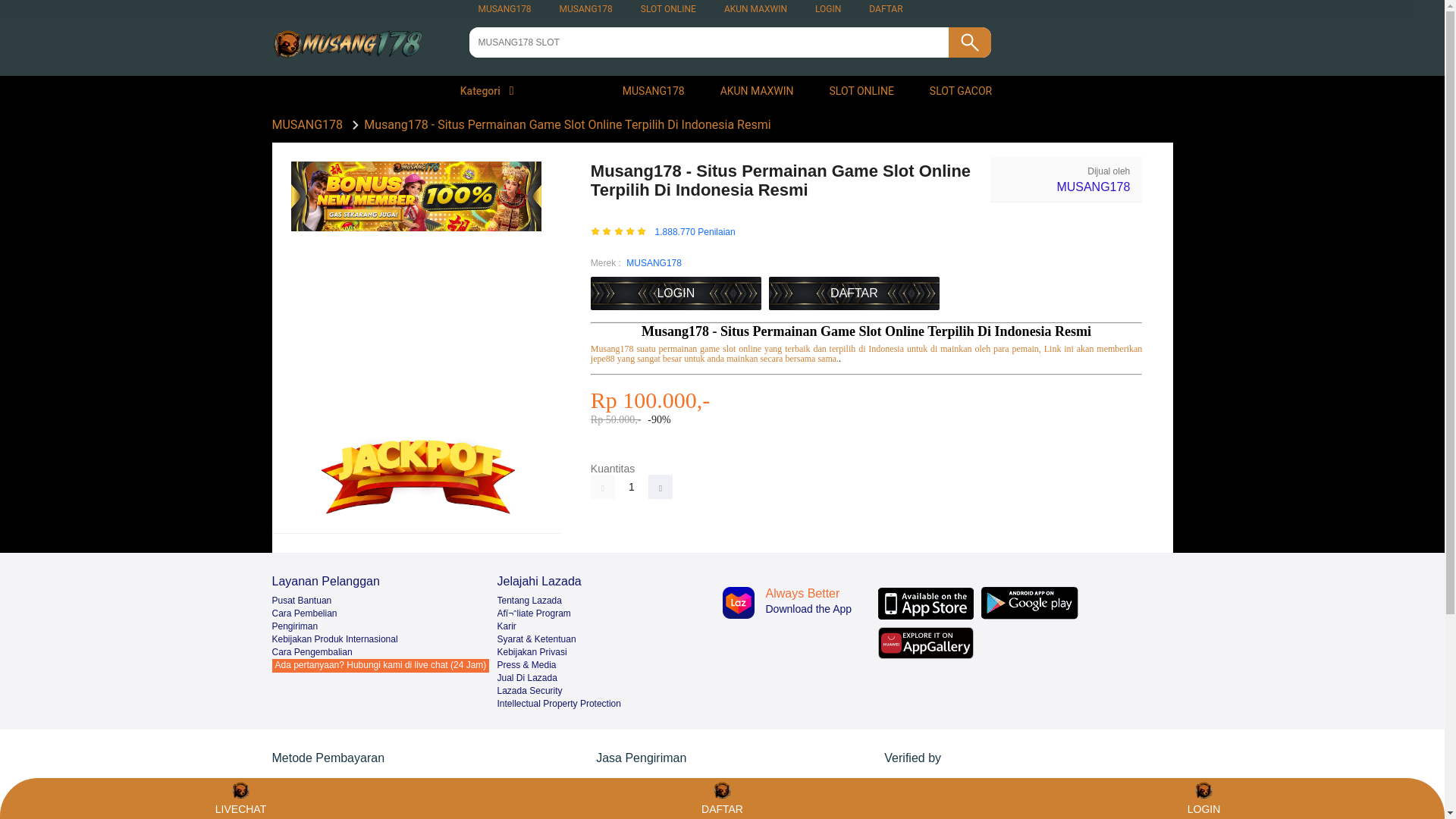
Task: Click AKUN MAXWIN link in top bar
Action: click(x=755, y=9)
